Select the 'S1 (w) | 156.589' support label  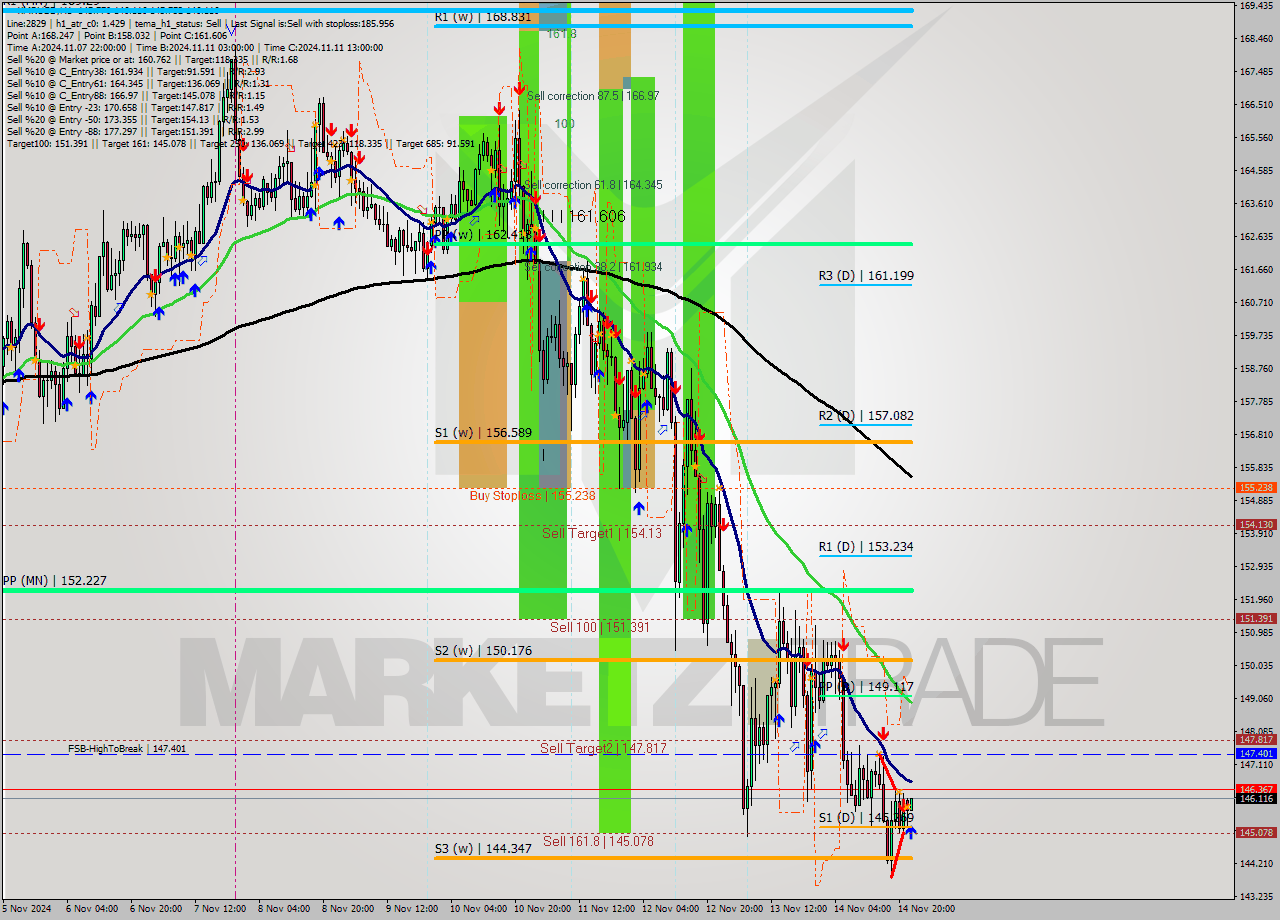[483, 433]
